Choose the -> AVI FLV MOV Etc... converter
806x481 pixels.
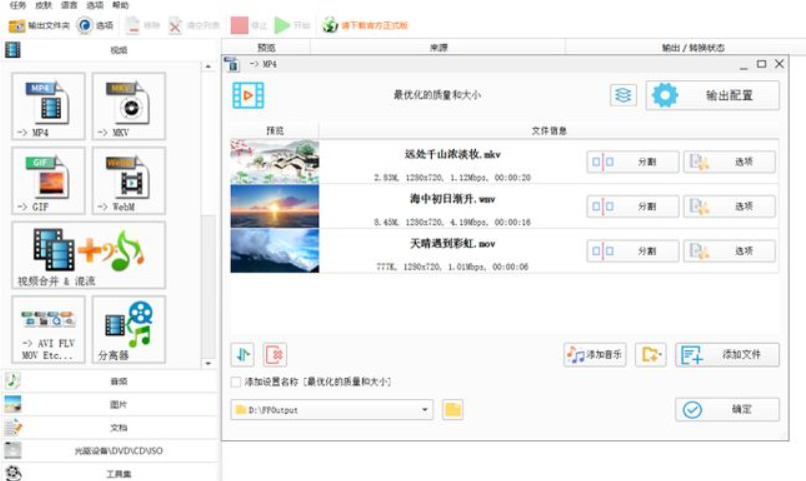click(48, 330)
